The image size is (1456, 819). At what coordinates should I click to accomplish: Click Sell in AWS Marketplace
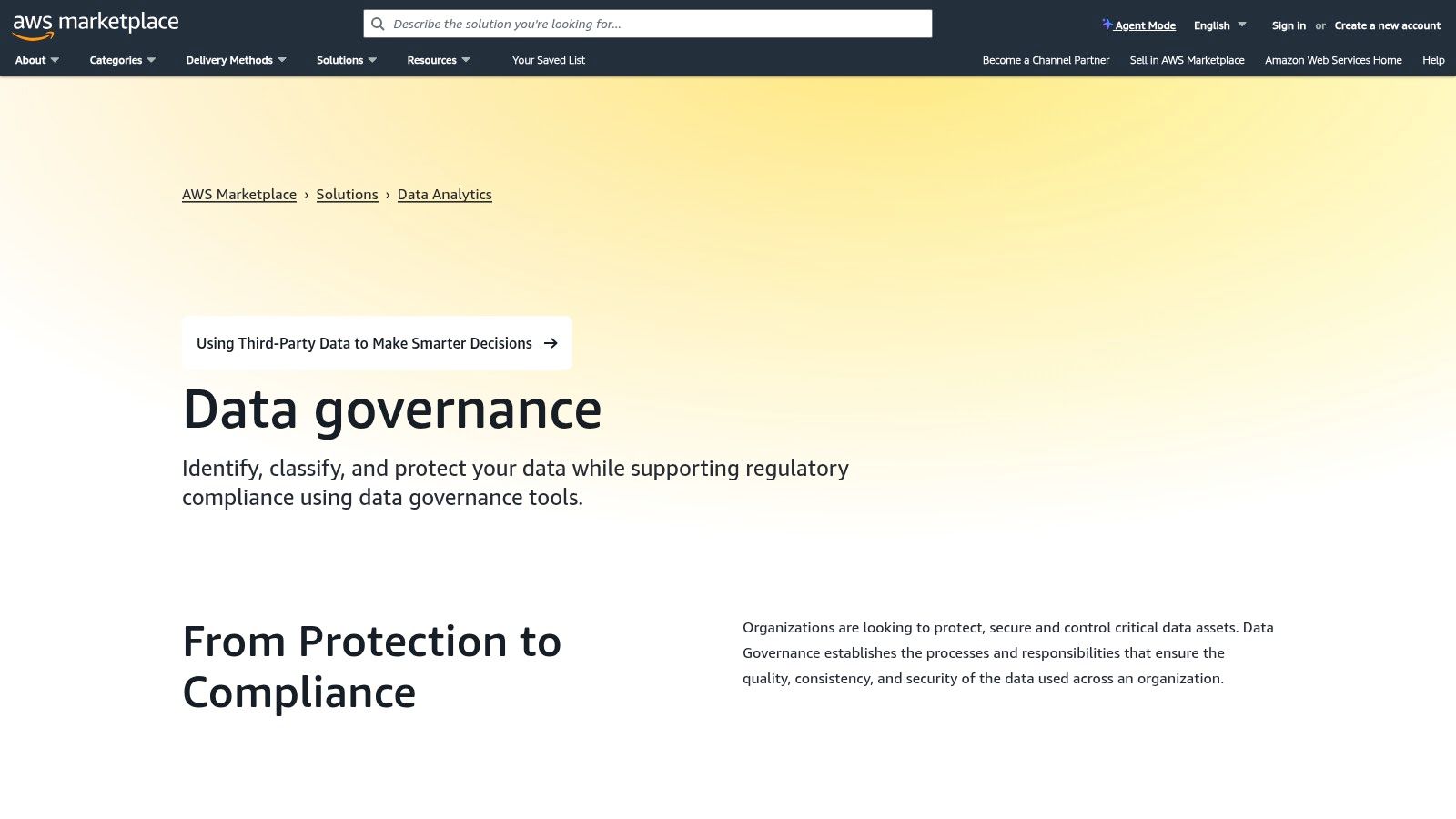1187,60
